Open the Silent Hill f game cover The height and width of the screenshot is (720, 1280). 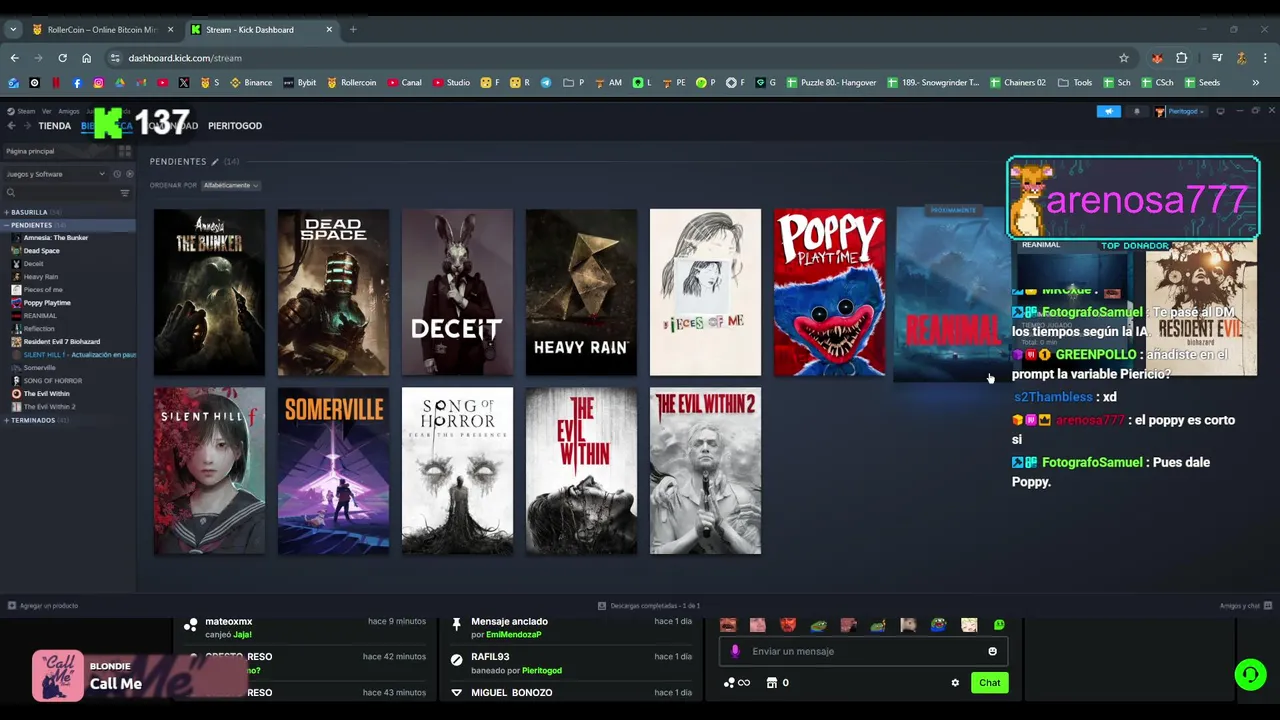pyautogui.click(x=209, y=471)
